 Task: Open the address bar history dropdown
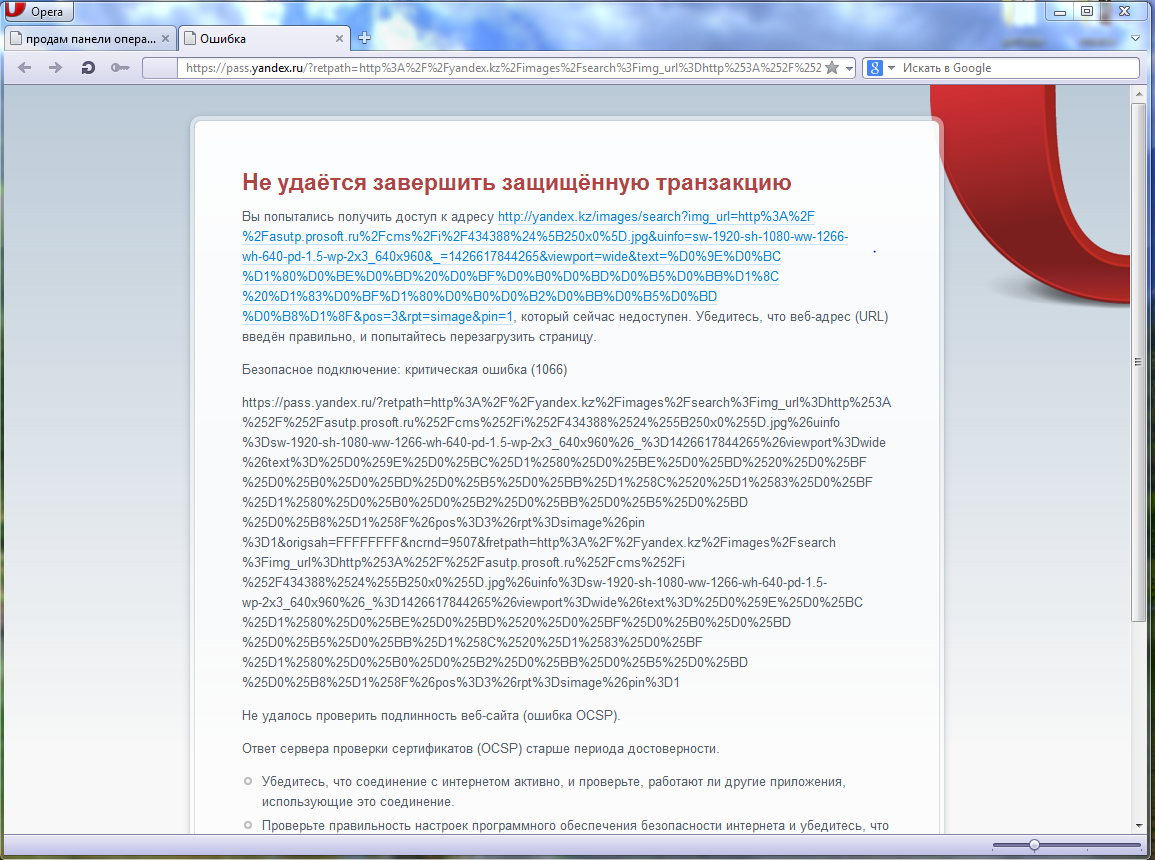click(x=849, y=68)
